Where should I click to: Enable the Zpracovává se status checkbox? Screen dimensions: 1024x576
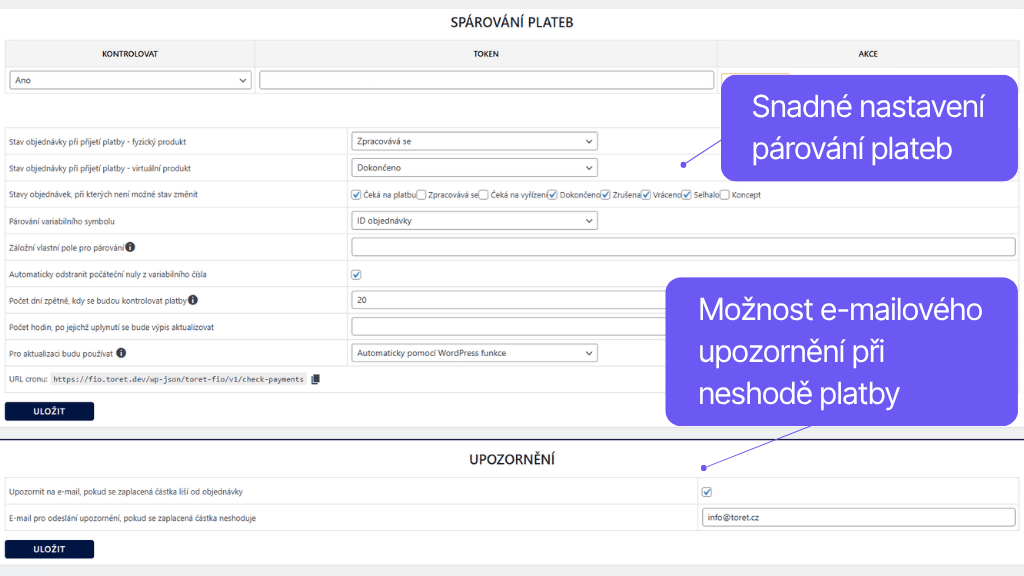[421, 195]
